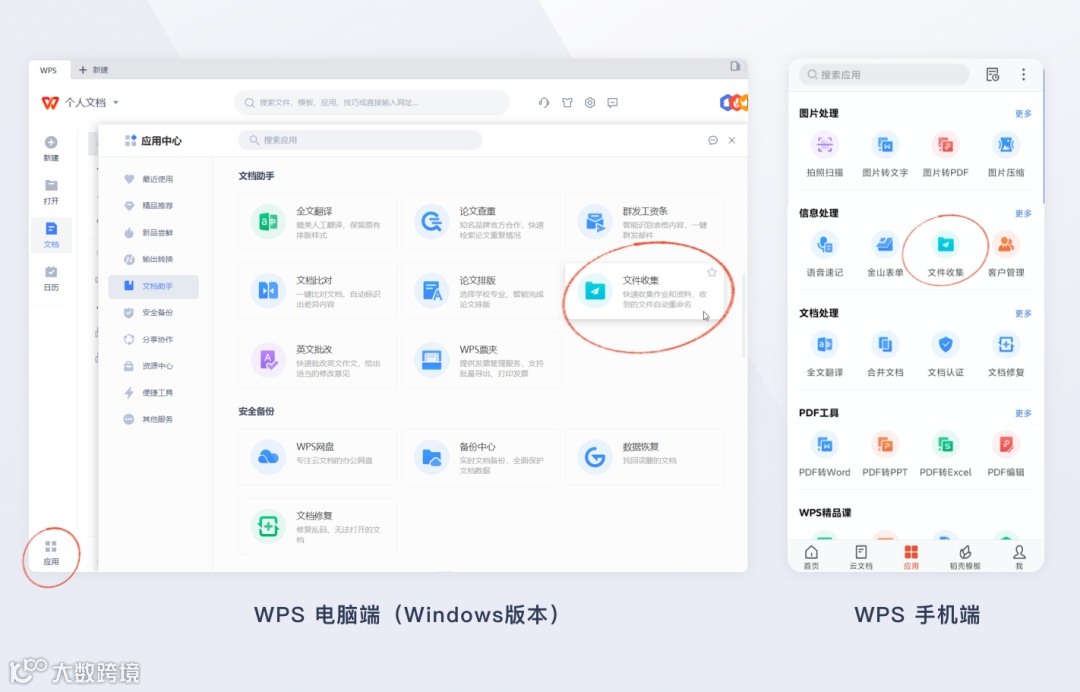Open 文档比对 tool card

(318, 291)
